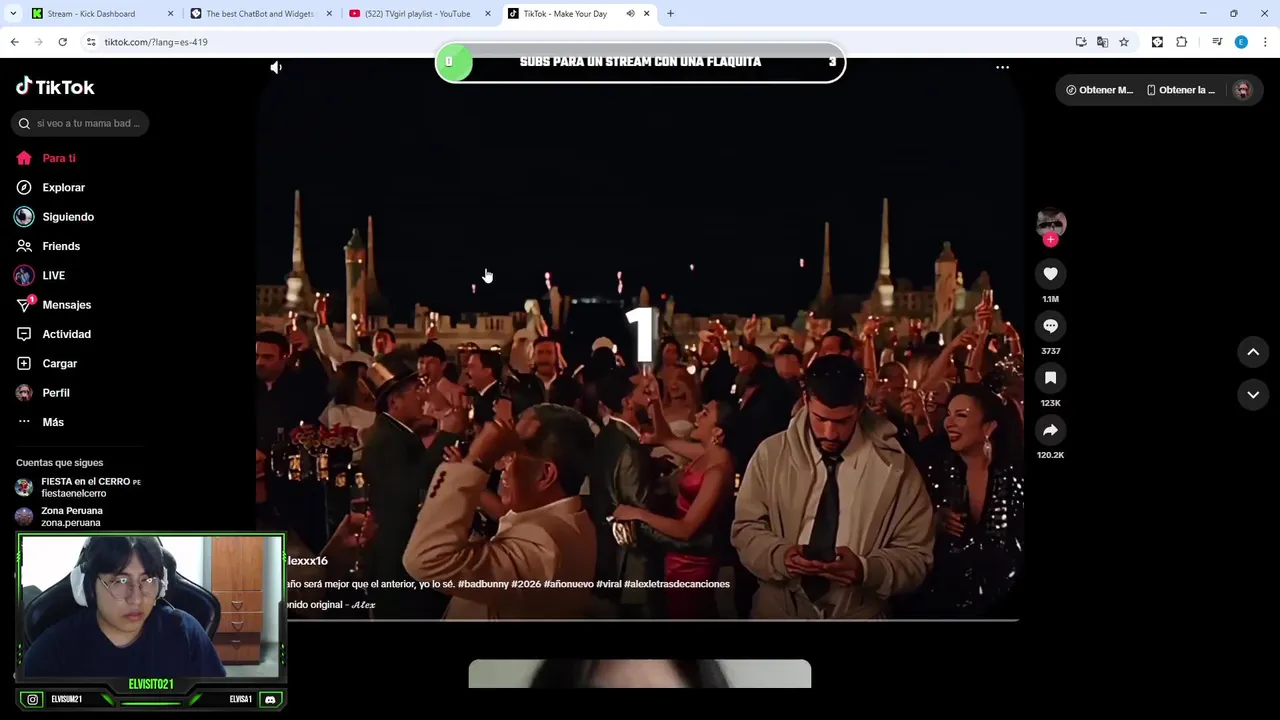Click the #badbunny hashtag

(483, 584)
